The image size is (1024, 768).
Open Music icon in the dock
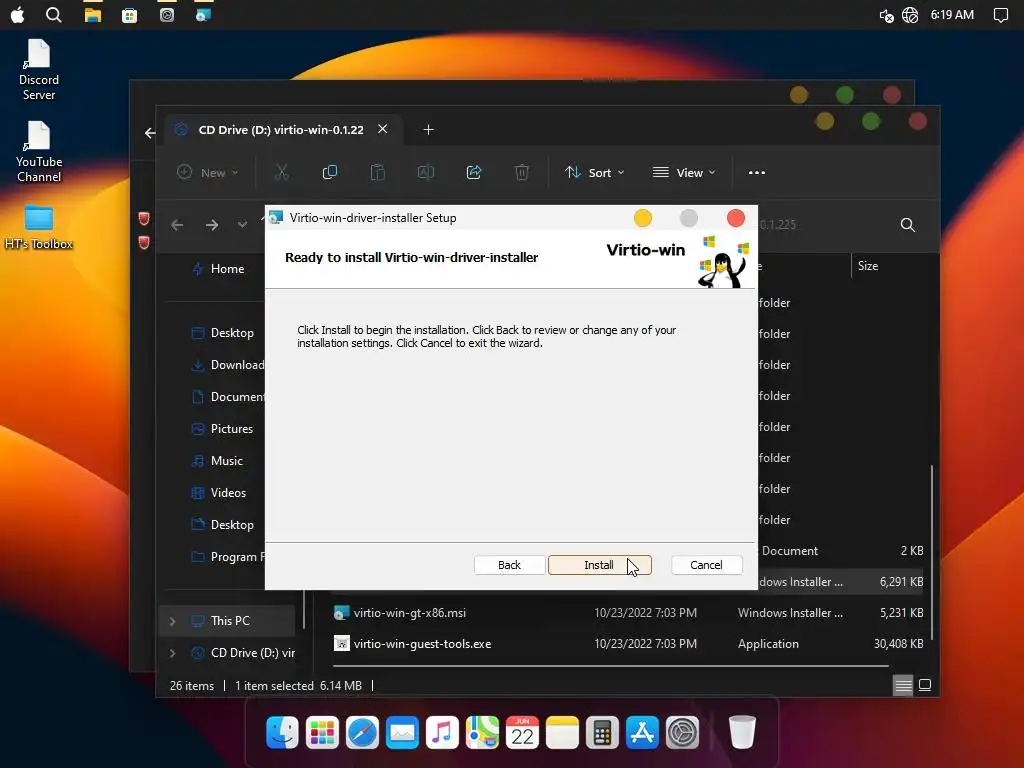click(x=442, y=732)
